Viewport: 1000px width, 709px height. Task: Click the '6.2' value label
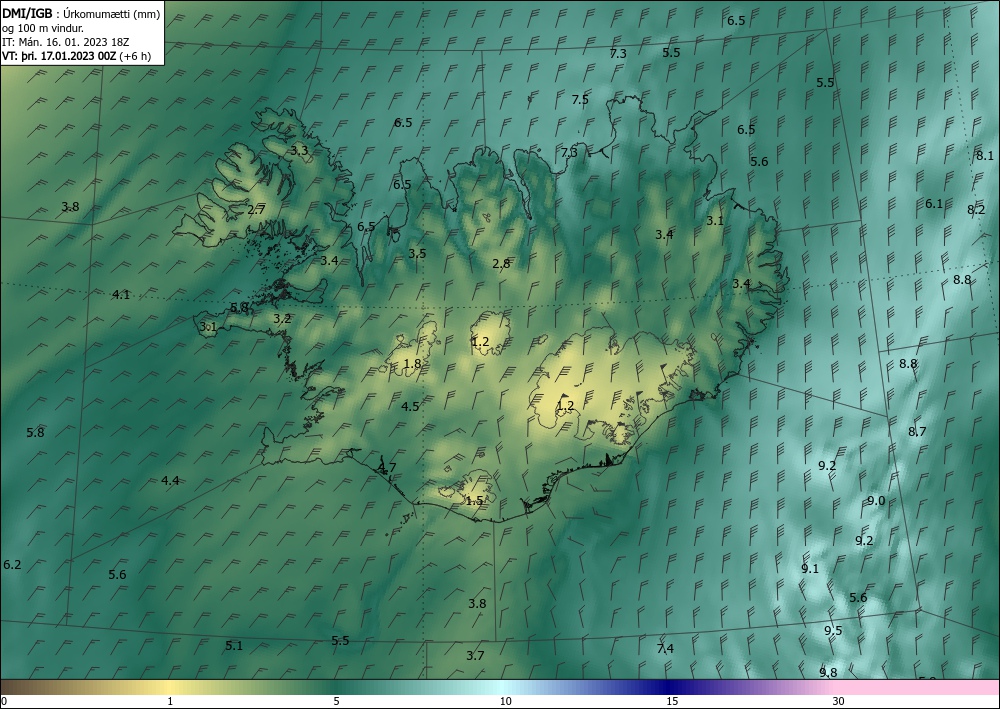[x=12, y=564]
